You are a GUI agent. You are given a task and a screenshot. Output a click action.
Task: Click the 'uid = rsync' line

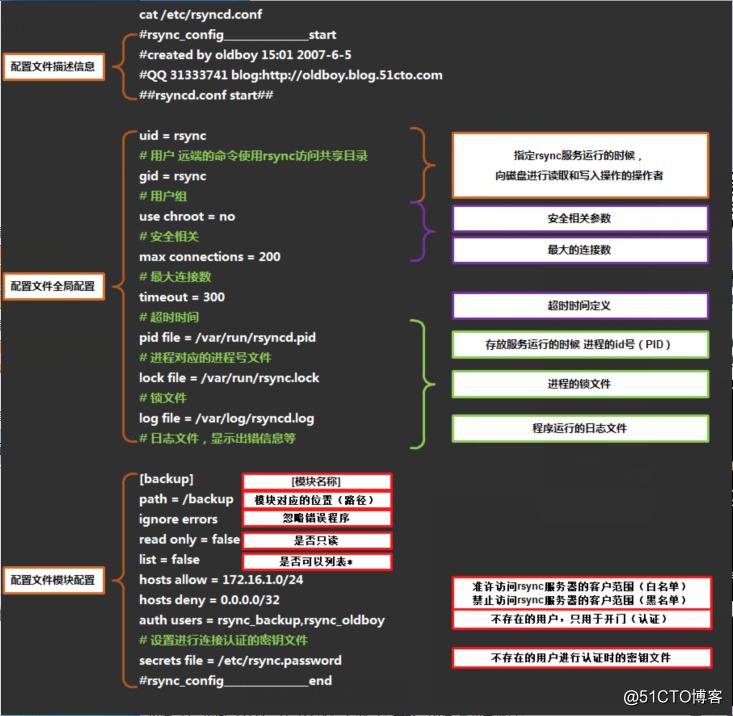point(172,136)
